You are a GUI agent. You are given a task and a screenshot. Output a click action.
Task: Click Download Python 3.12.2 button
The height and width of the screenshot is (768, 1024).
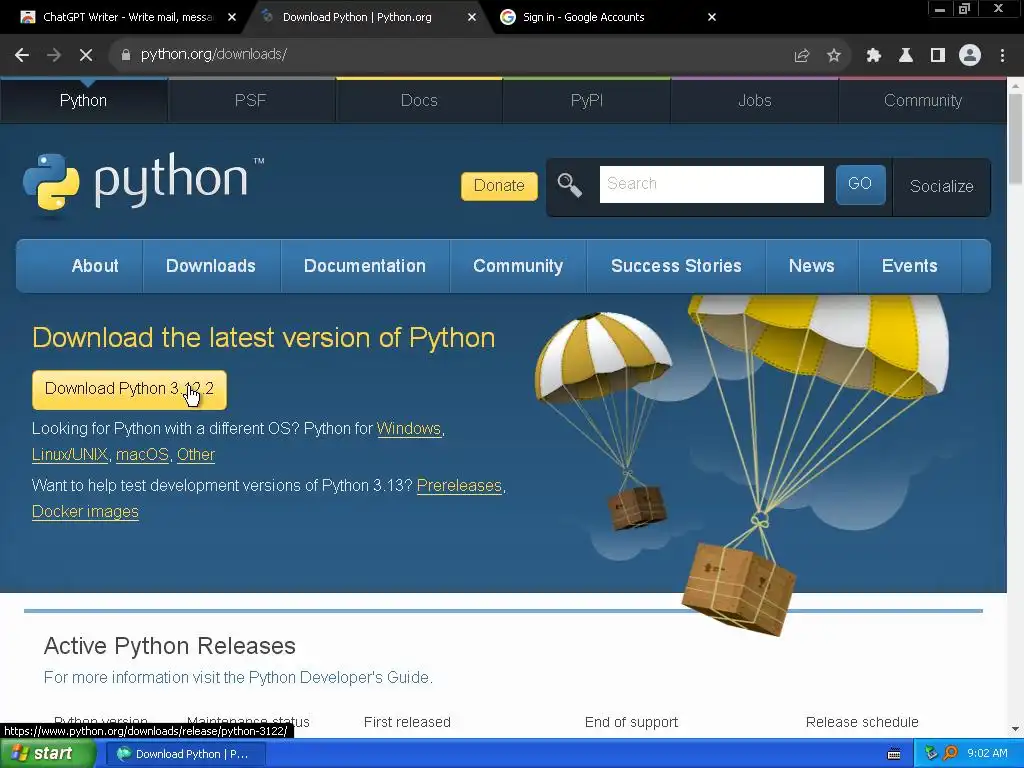pos(129,390)
